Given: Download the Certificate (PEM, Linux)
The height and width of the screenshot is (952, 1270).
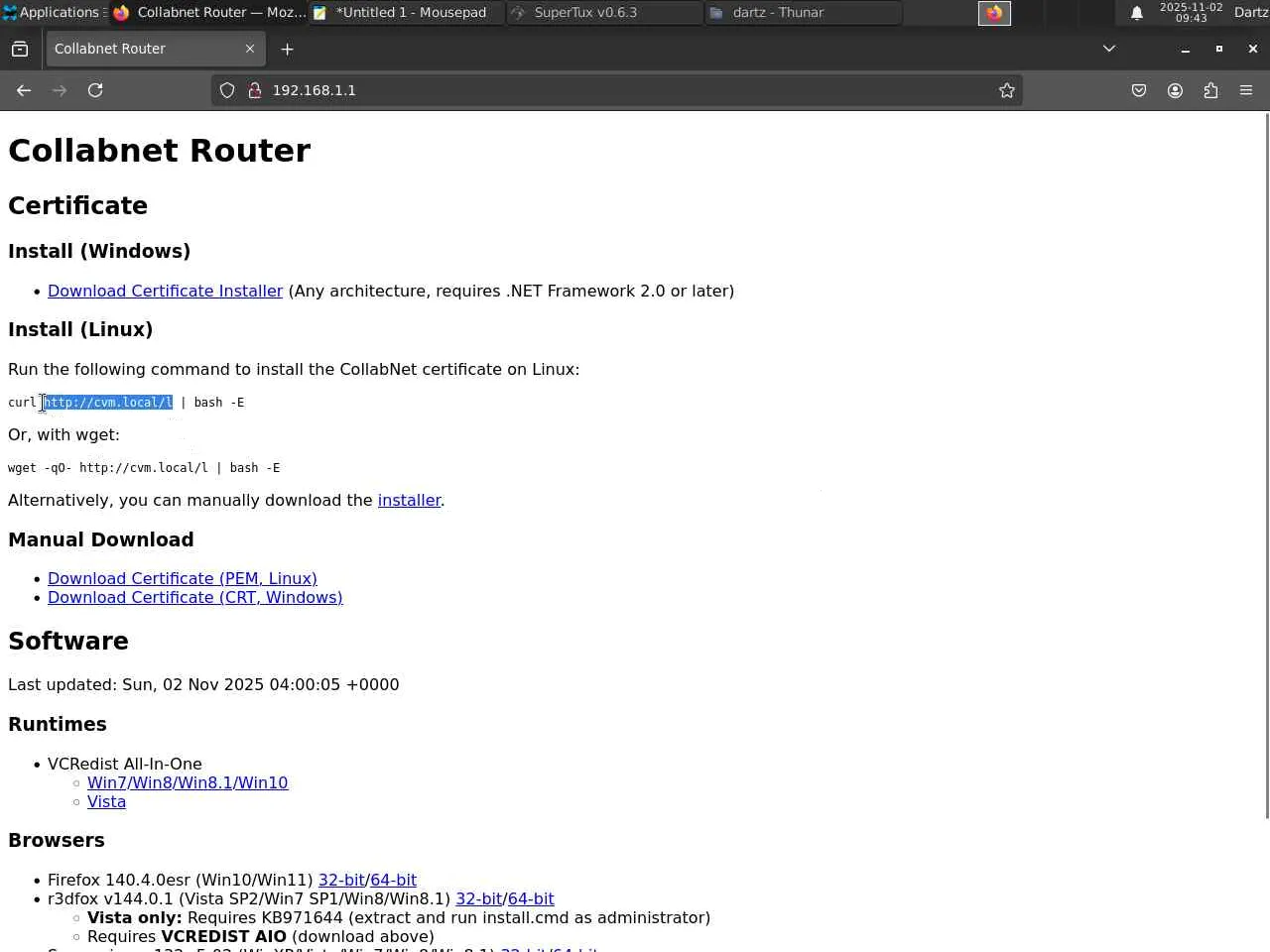Looking at the screenshot, I should coord(183,578).
